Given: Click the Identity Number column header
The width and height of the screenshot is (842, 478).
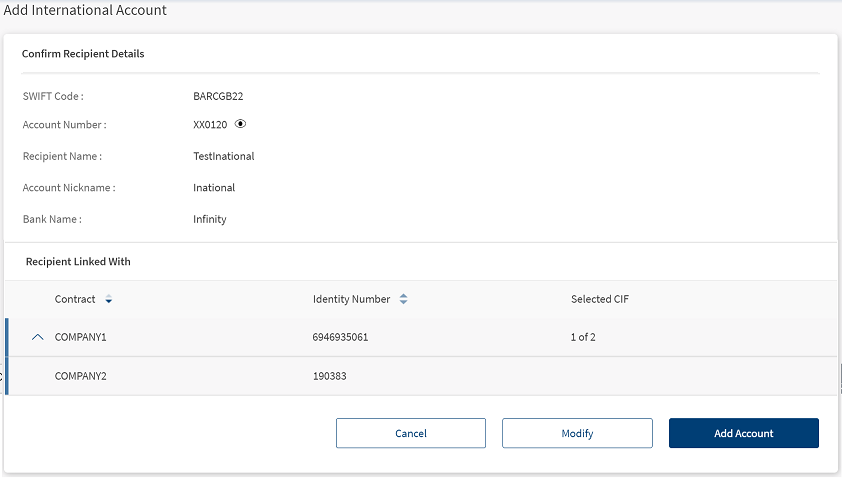Looking at the screenshot, I should (x=351, y=299).
